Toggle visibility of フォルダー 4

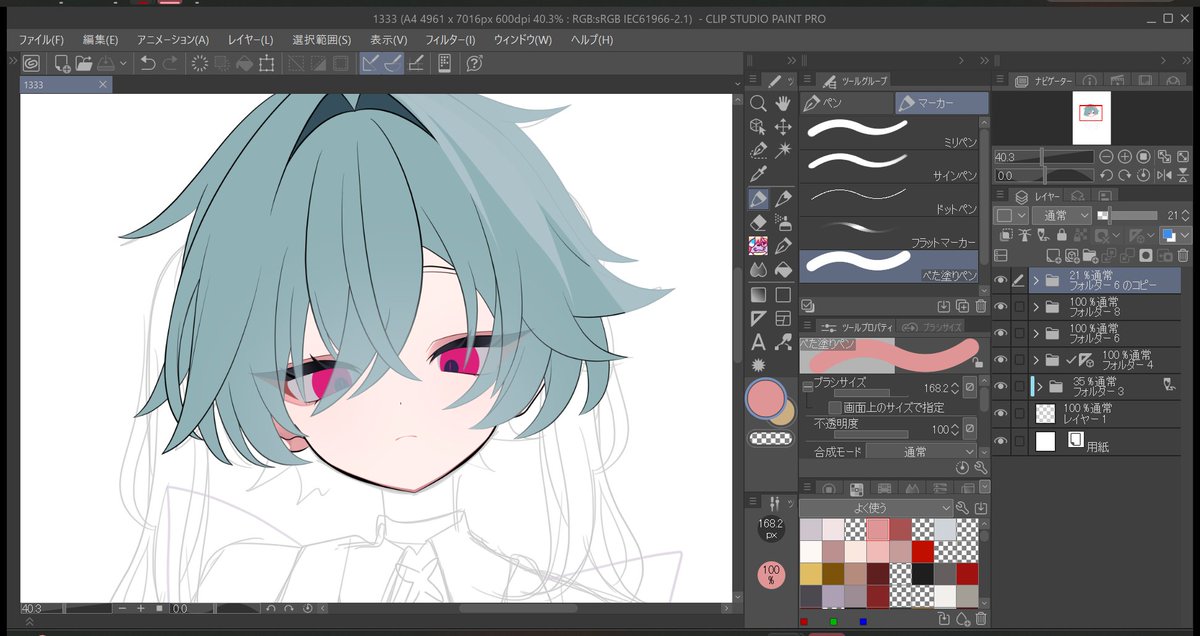pos(1001,360)
